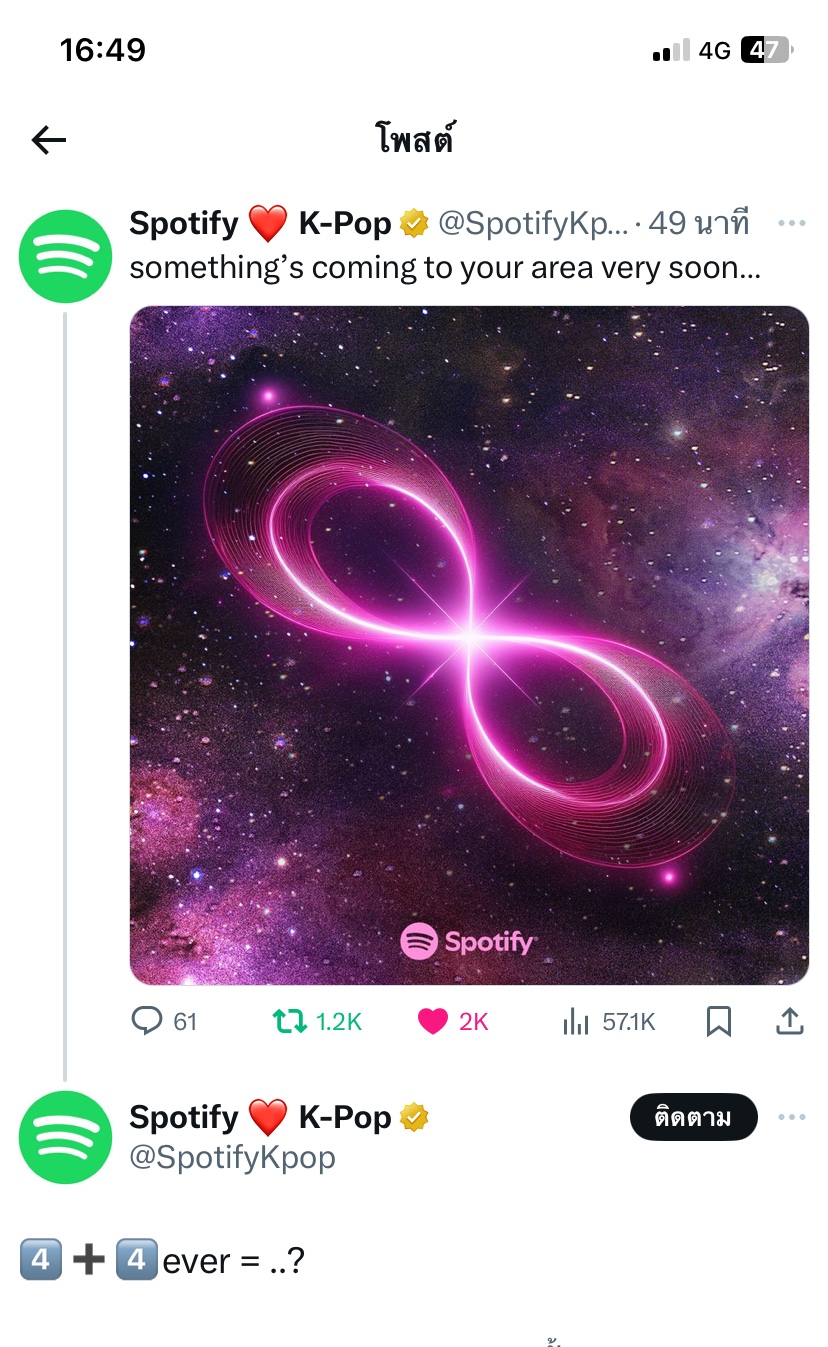Tap the battery indicator in status bar
The image size is (828, 1347).
(x=765, y=50)
